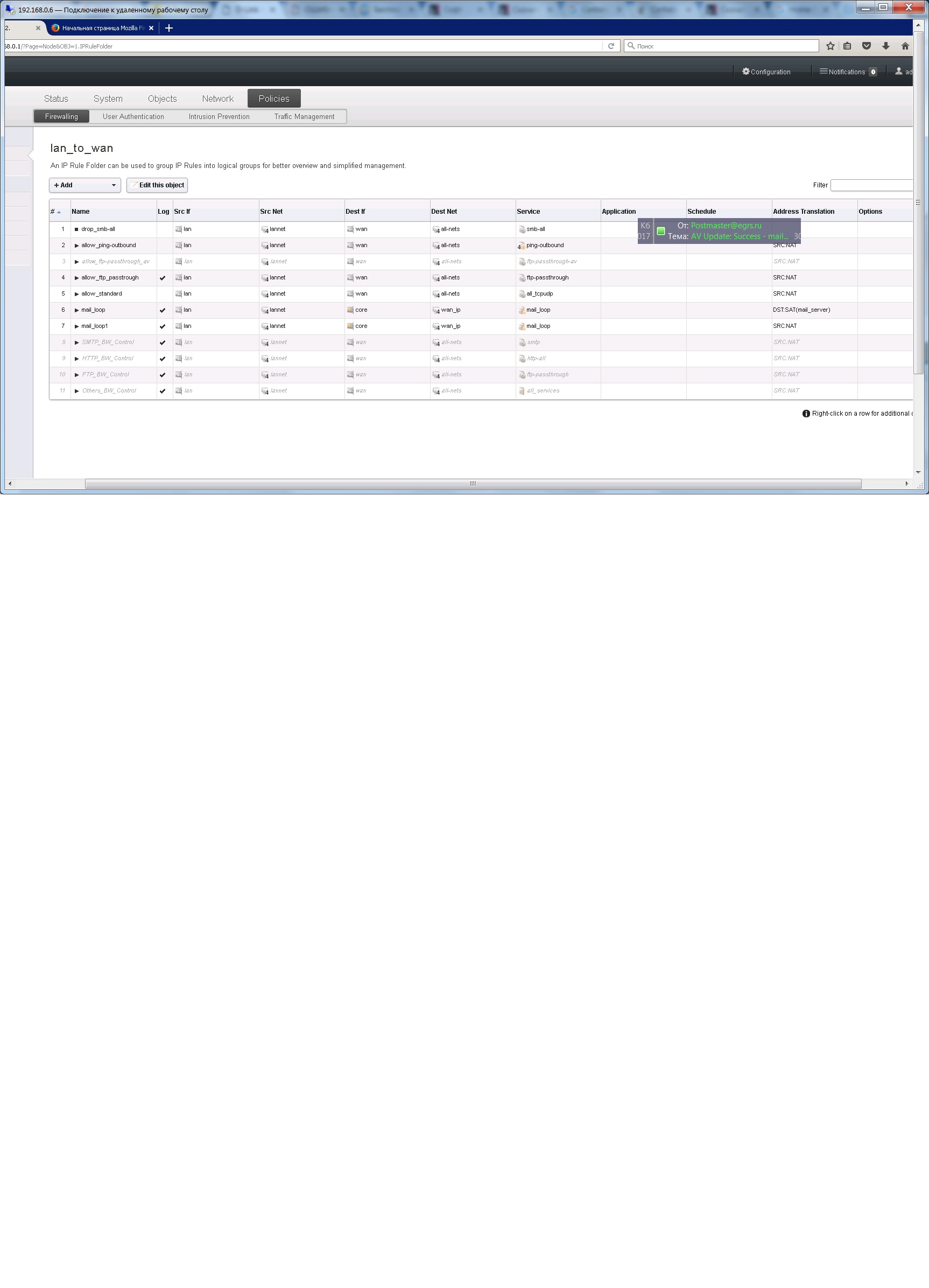
Task: Click the Log checkmark in Others_BW_Control row
Action: coord(163,391)
